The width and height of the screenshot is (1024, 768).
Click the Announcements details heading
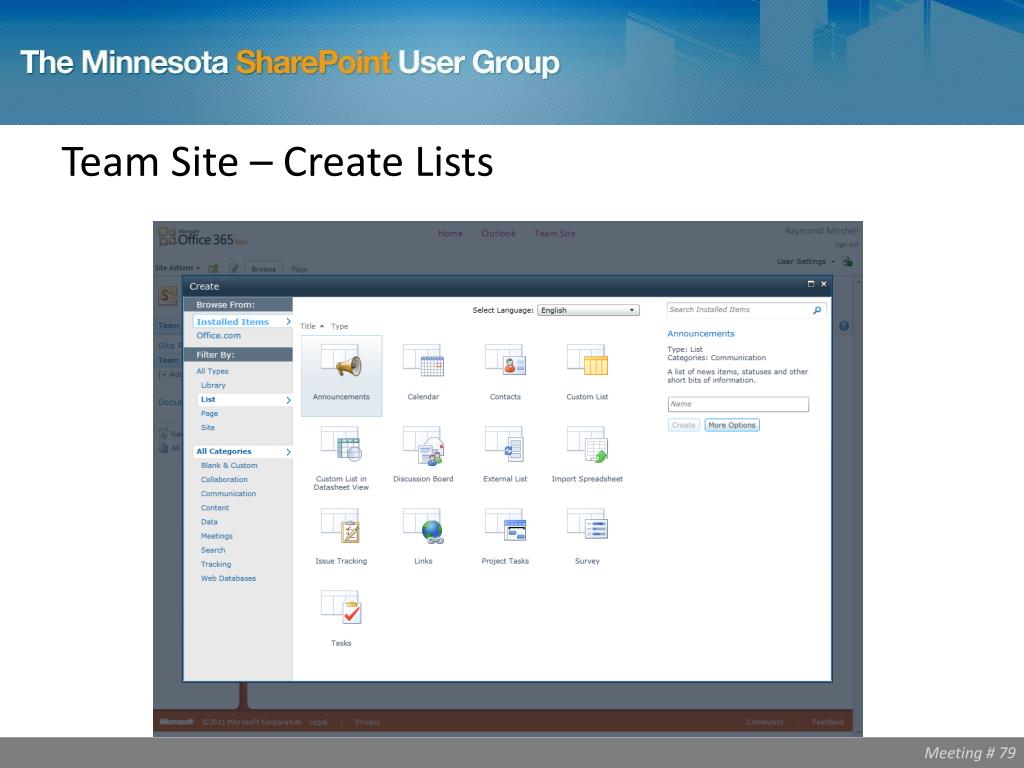701,334
